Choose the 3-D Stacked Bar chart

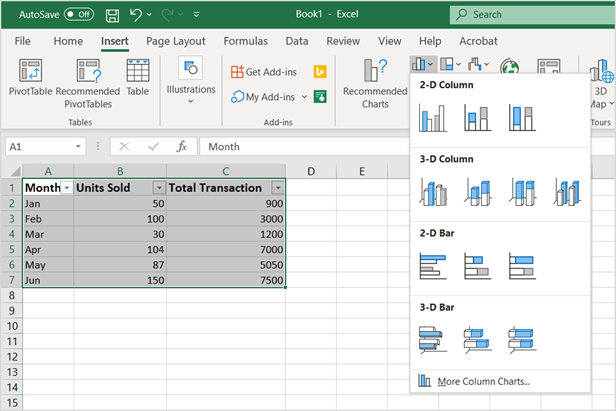click(477, 339)
